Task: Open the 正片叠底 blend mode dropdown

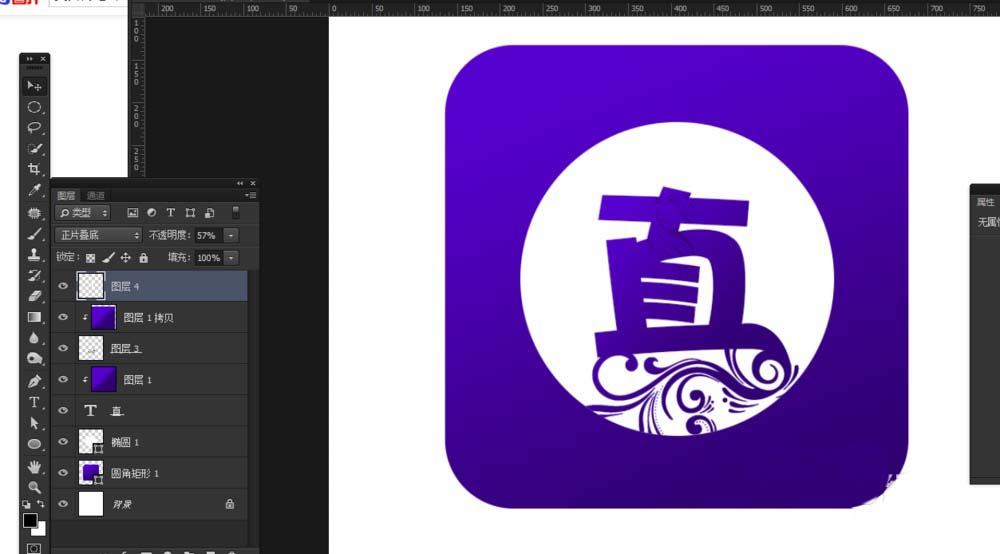Action: [x=99, y=235]
